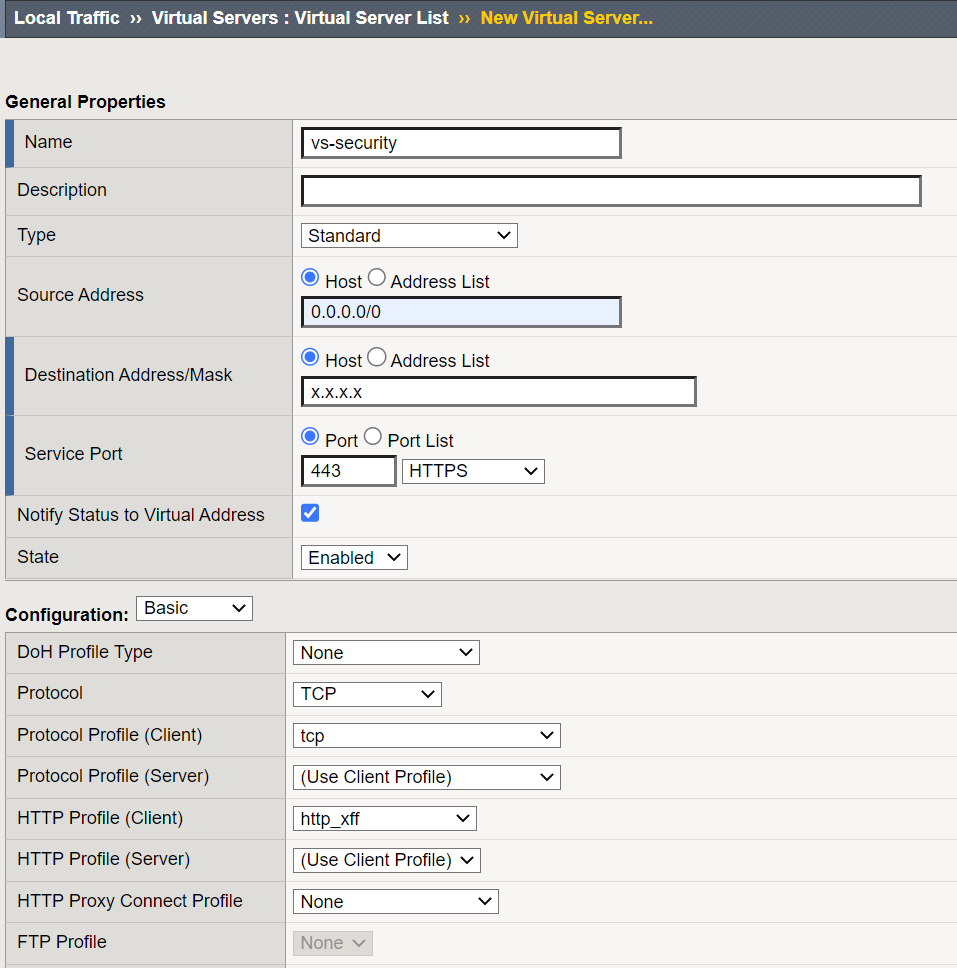Viewport: 957px width, 968px height.
Task: Open the Configuration Basic dropdown
Action: point(194,608)
